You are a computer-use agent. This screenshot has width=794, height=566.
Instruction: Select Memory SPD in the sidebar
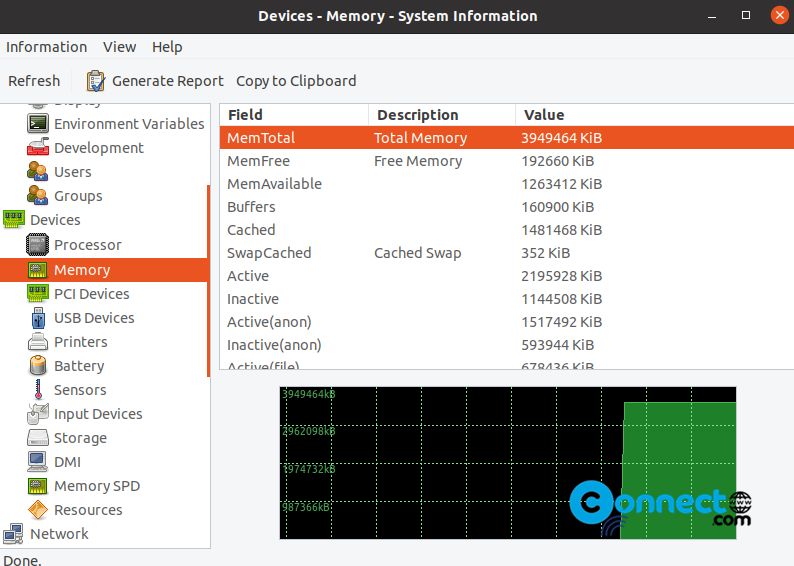click(97, 486)
